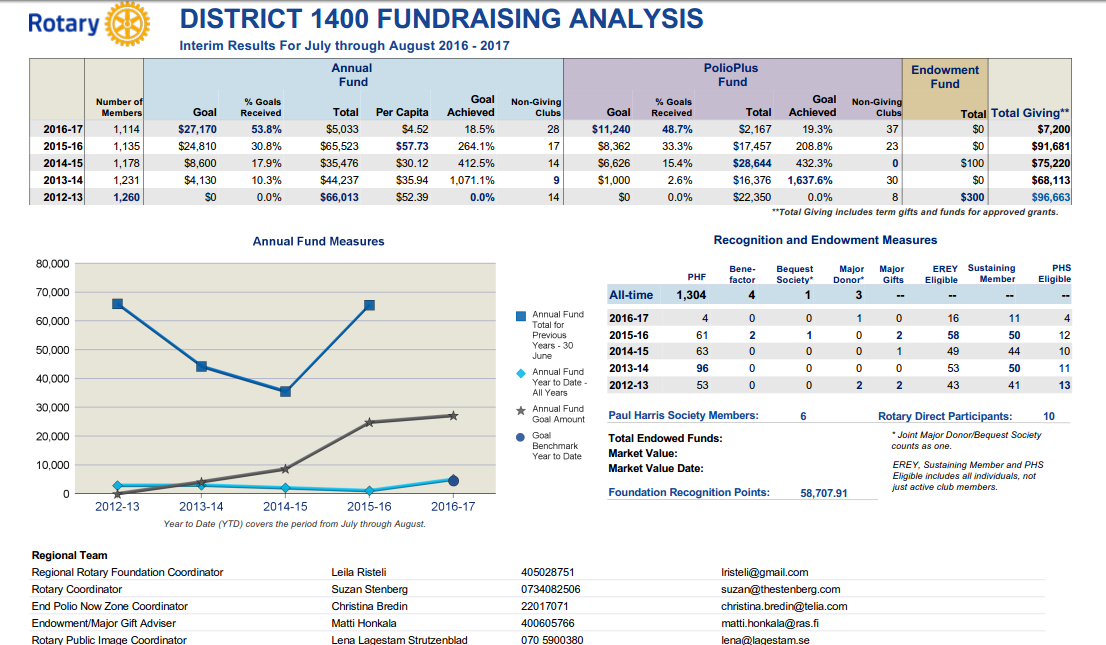
Task: Click the Paul Harris Society Members label
Action: click(683, 416)
